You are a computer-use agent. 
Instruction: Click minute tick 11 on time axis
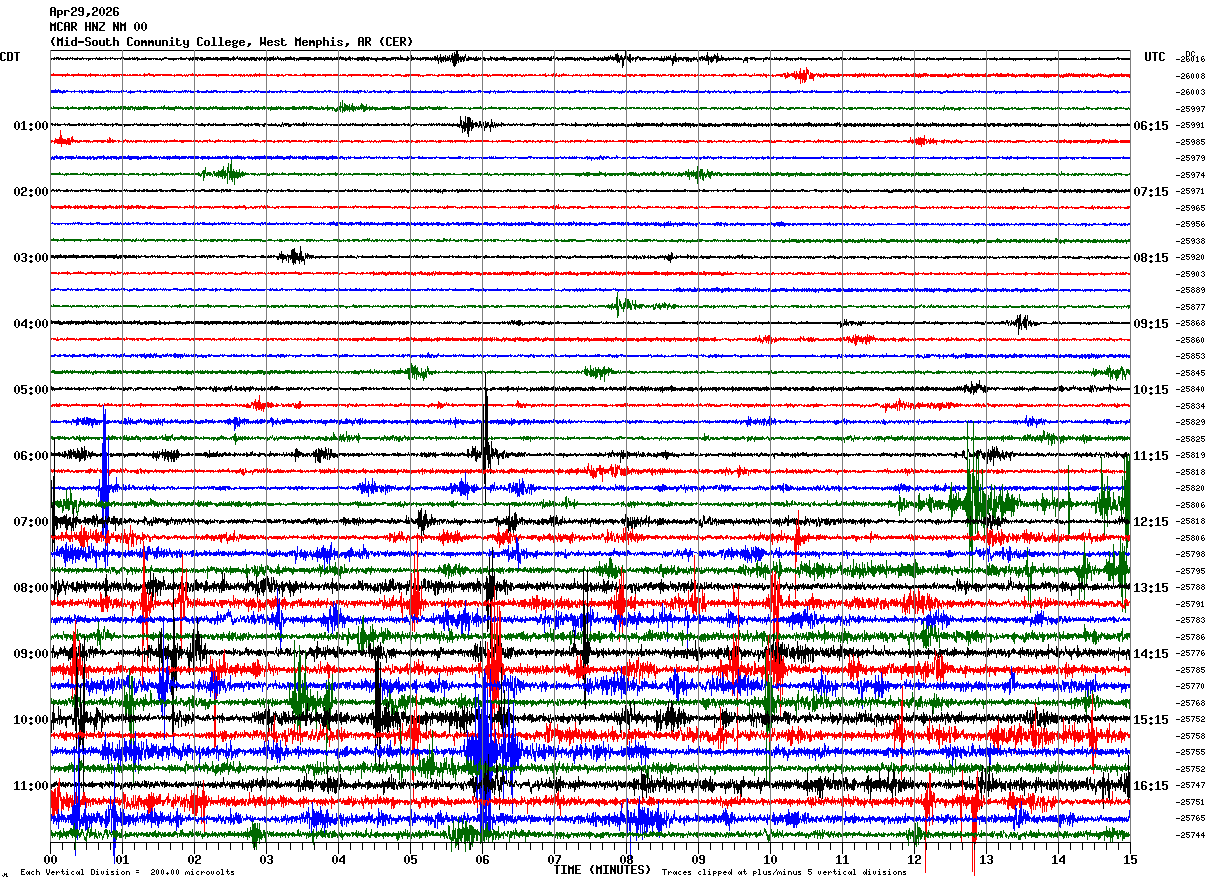click(843, 859)
